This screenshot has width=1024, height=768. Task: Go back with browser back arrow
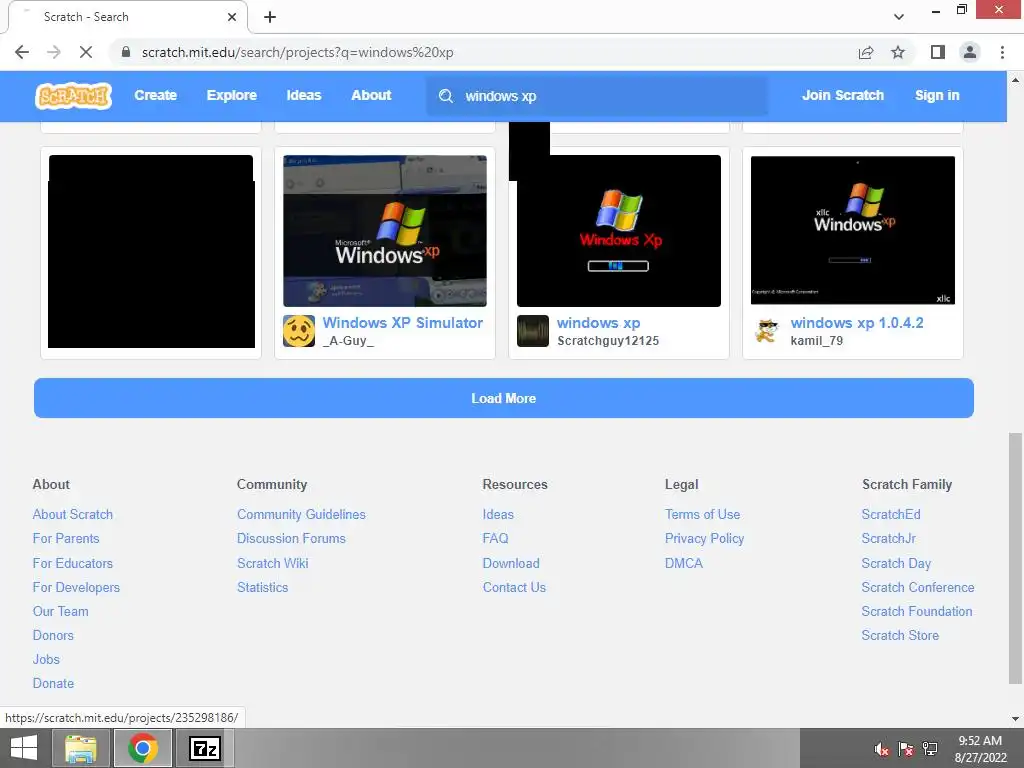[22, 52]
